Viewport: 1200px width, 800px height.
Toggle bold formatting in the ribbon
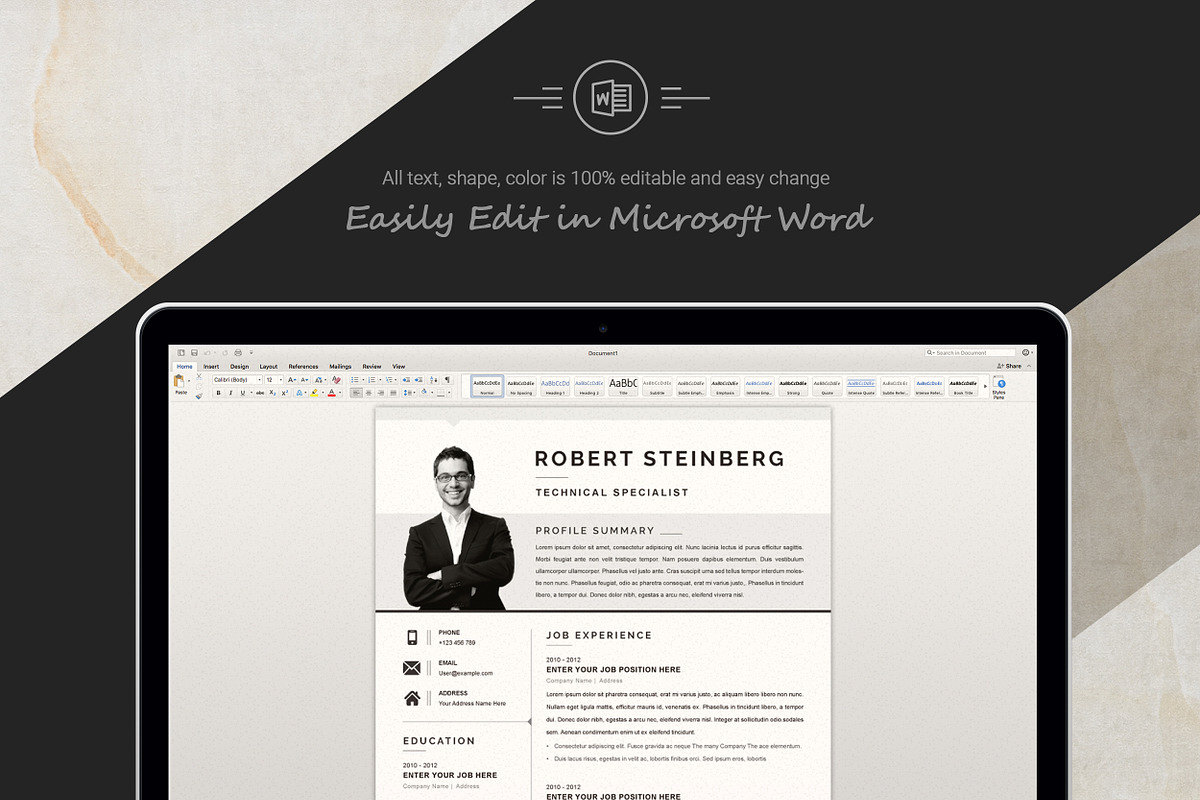tap(218, 392)
